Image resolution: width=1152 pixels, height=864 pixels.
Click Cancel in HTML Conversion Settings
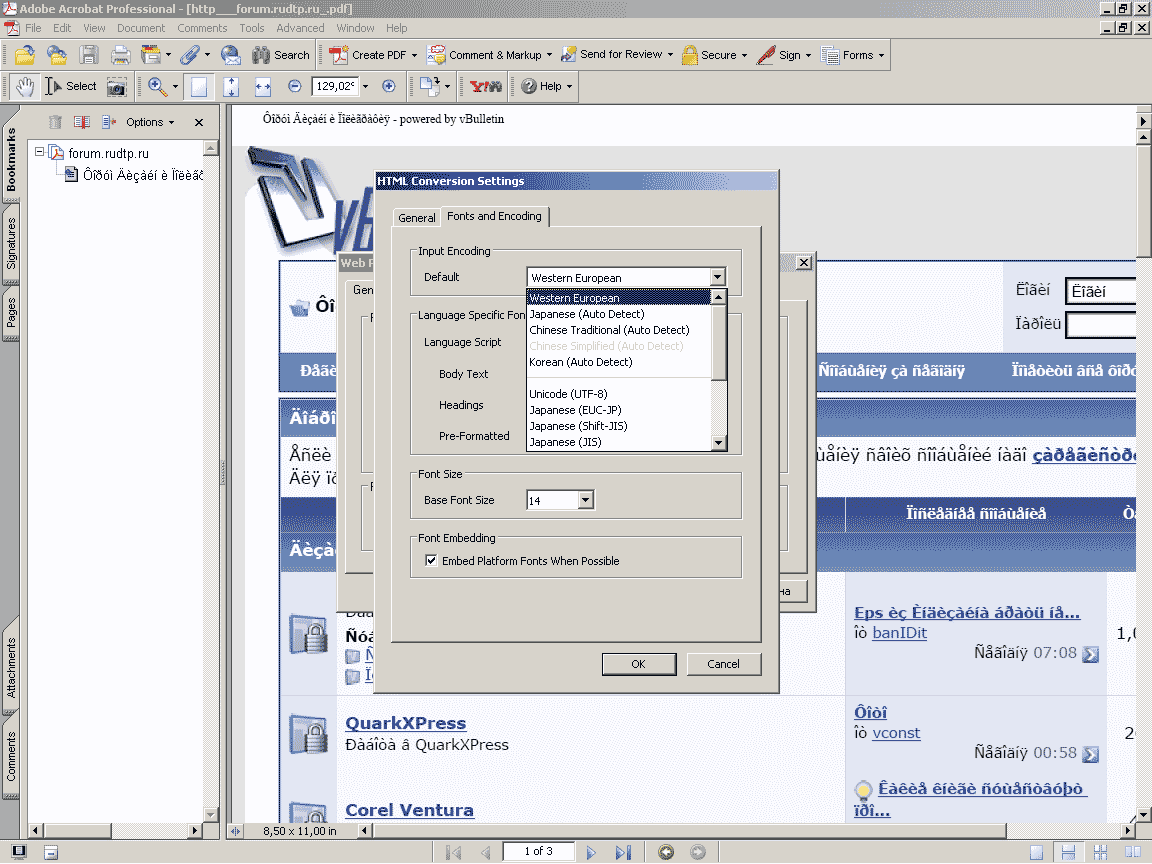tap(723, 664)
